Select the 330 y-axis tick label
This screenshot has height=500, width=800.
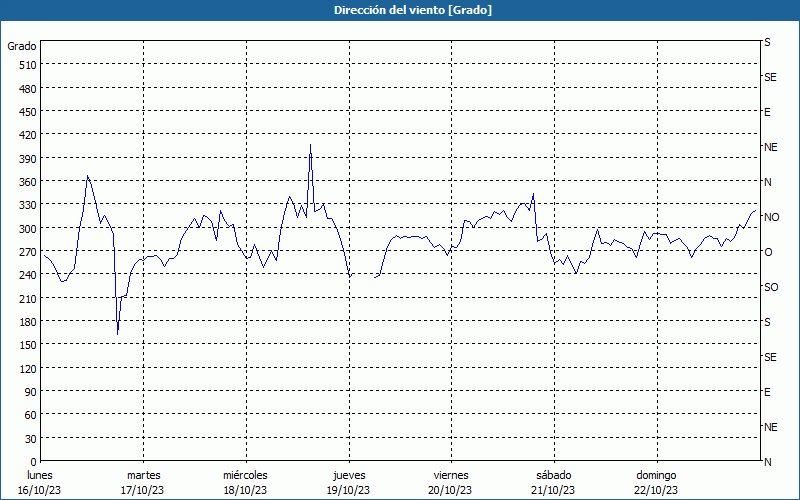[x=28, y=205]
